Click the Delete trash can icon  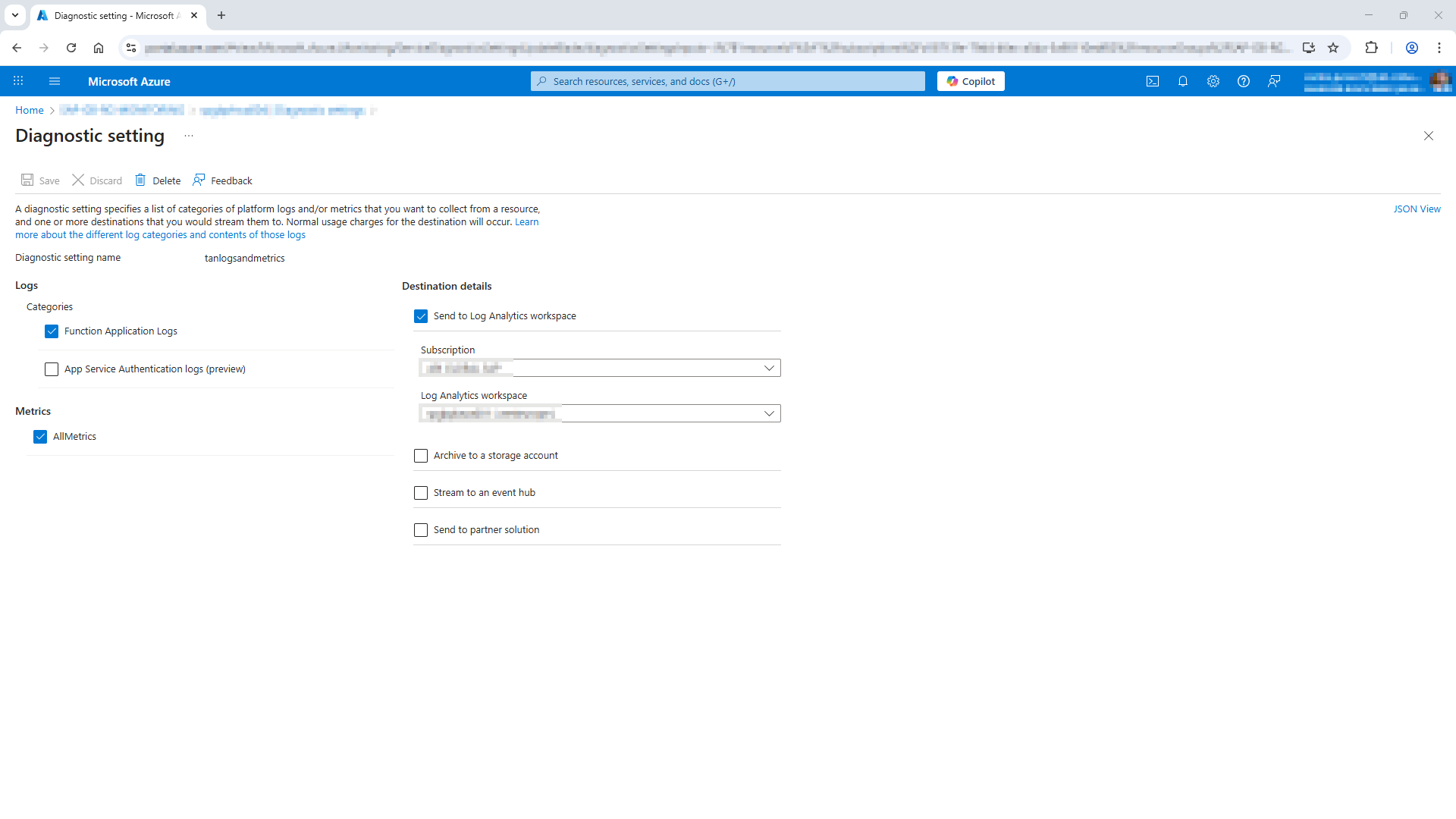click(140, 180)
